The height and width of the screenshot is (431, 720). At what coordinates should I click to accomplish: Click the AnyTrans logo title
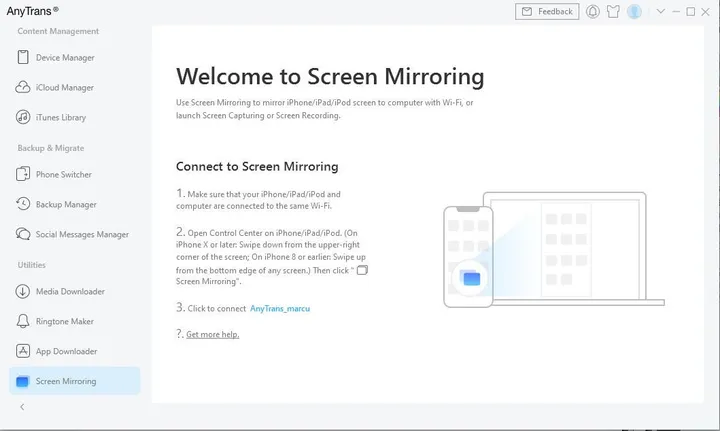coord(33,11)
